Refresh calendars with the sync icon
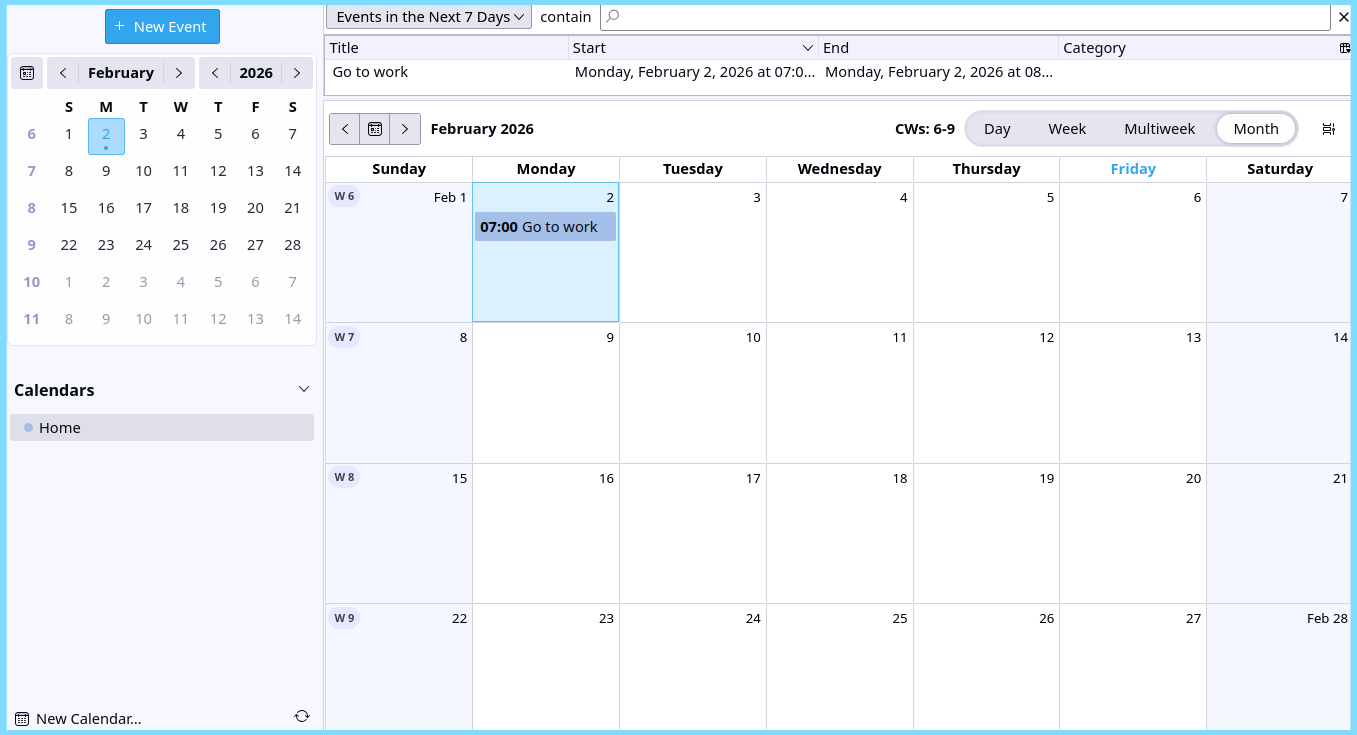 click(x=301, y=716)
